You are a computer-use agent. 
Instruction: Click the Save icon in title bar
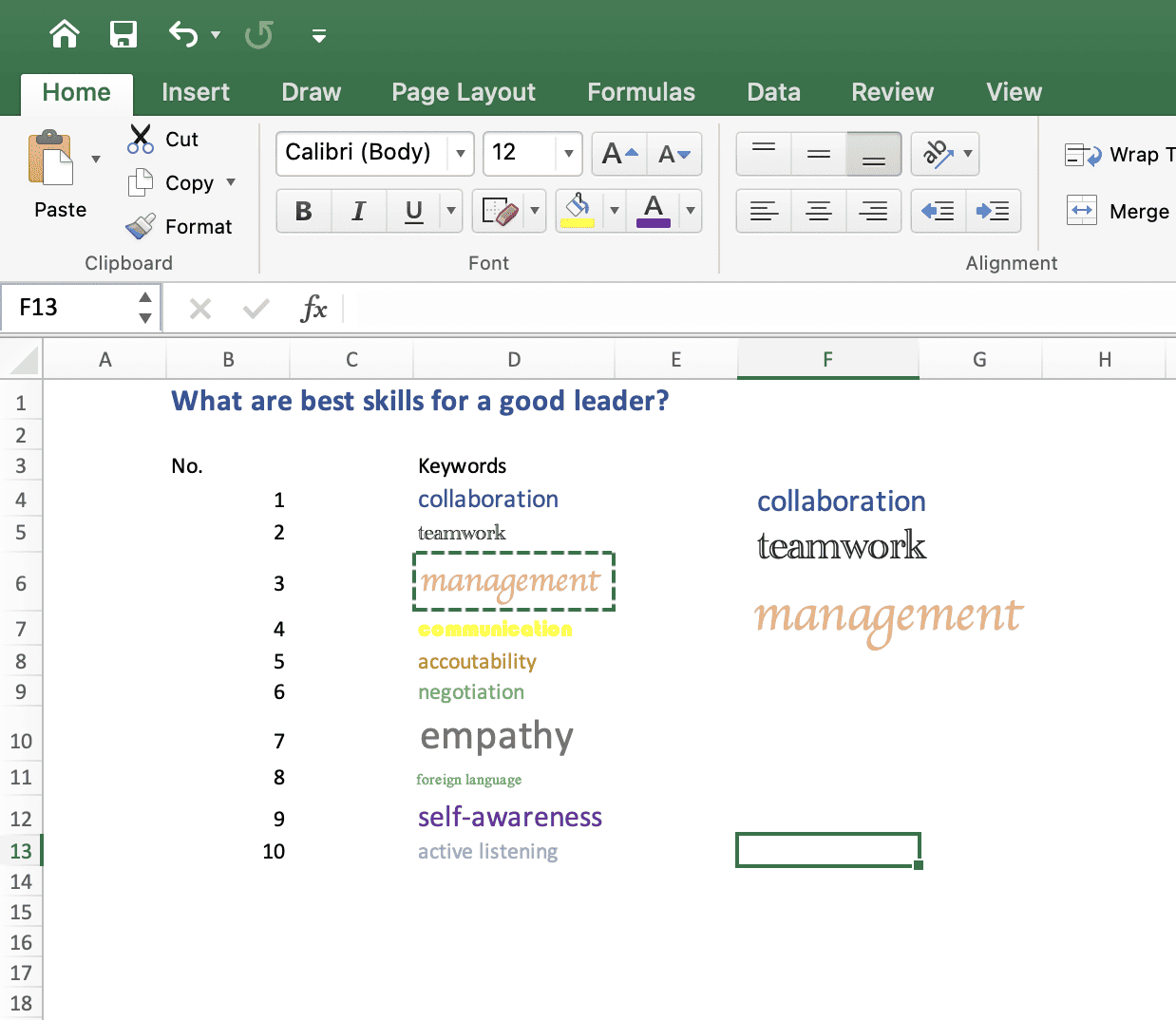(123, 35)
